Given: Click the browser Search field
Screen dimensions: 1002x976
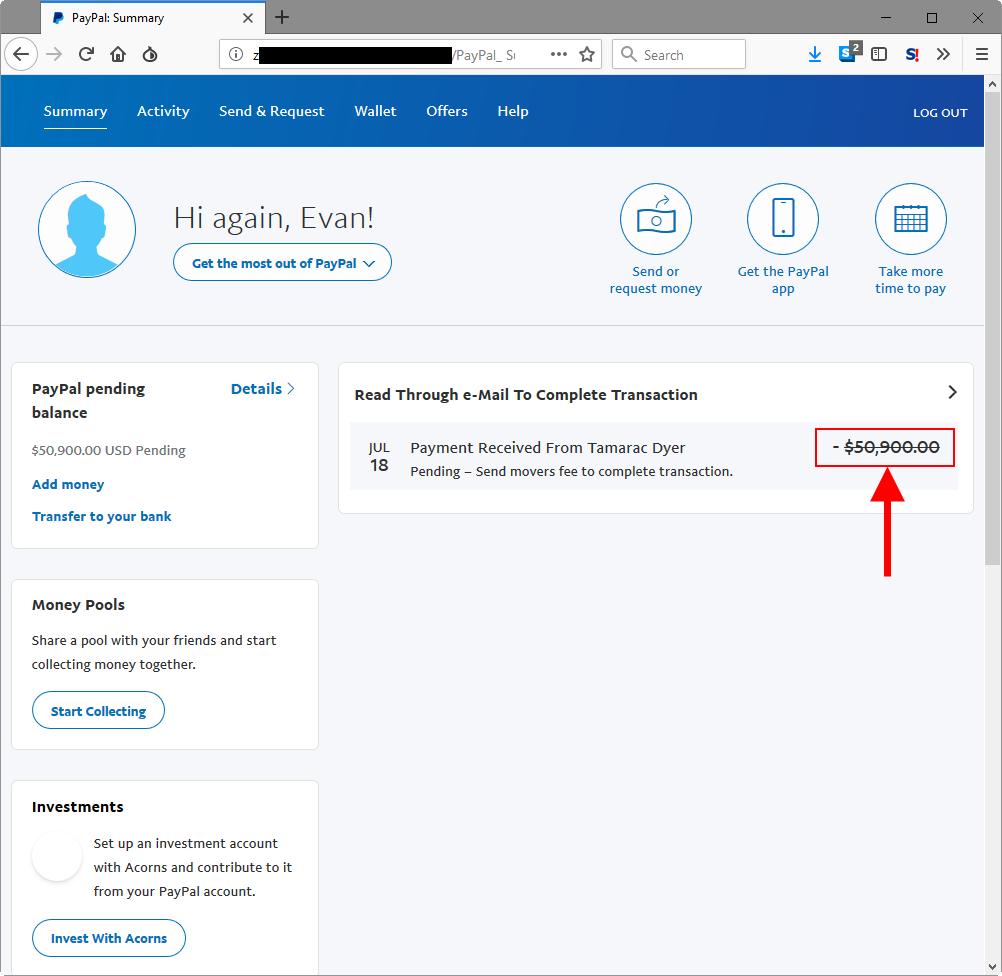Looking at the screenshot, I should 679,54.
